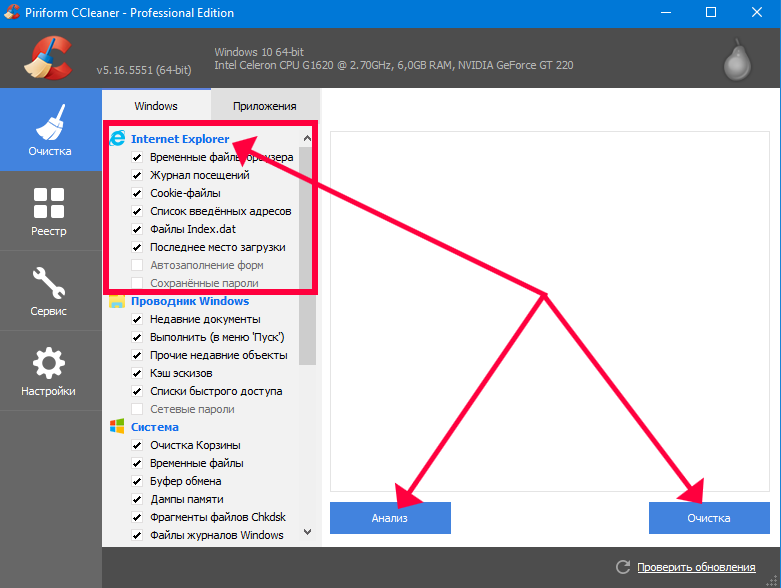Viewport: 781px width, 588px height.
Task: Toggle the Очистка Корзины checkbox
Action: [137, 445]
